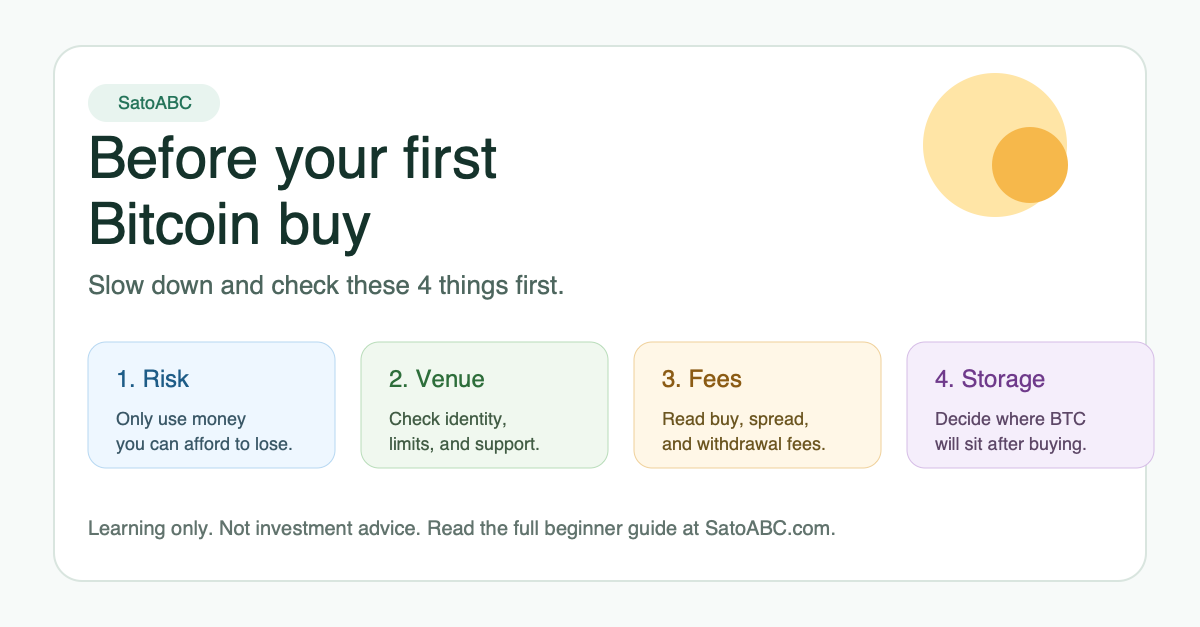Select the '3. Fees' card
This screenshot has width=1200, height=627.
coord(757,405)
